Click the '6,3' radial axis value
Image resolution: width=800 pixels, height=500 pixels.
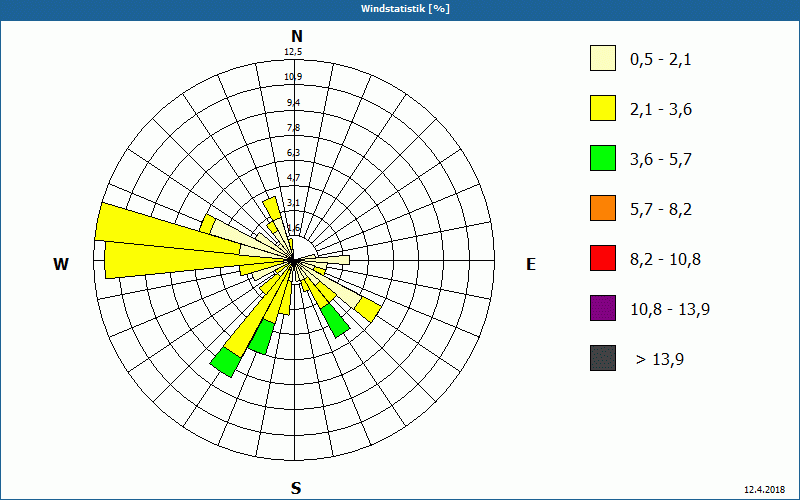(x=293, y=153)
